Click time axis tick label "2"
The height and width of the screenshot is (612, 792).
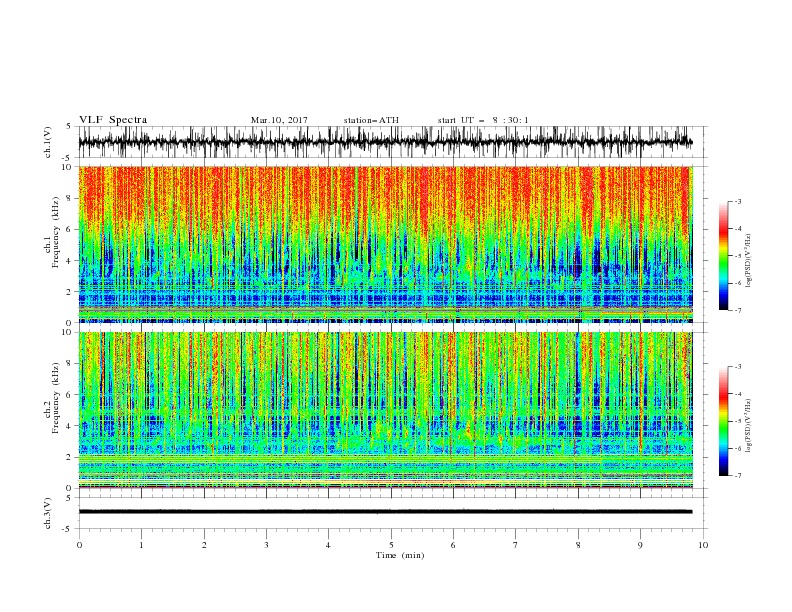[204, 545]
